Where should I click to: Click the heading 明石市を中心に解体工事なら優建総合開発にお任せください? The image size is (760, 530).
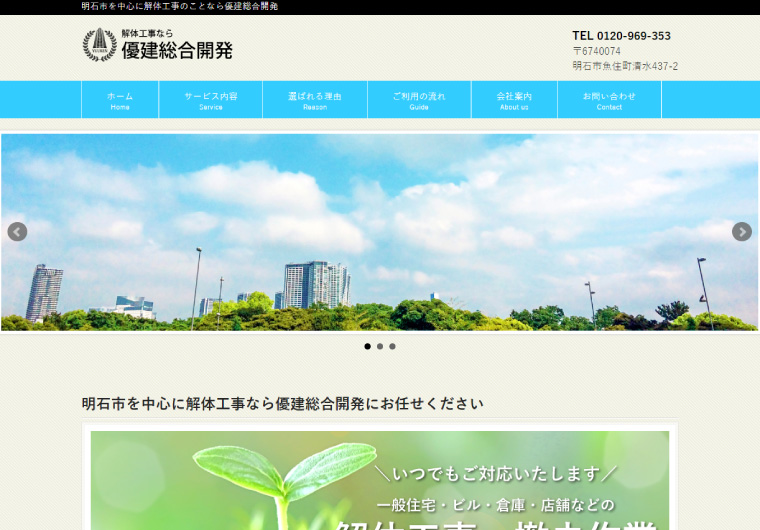coord(283,404)
